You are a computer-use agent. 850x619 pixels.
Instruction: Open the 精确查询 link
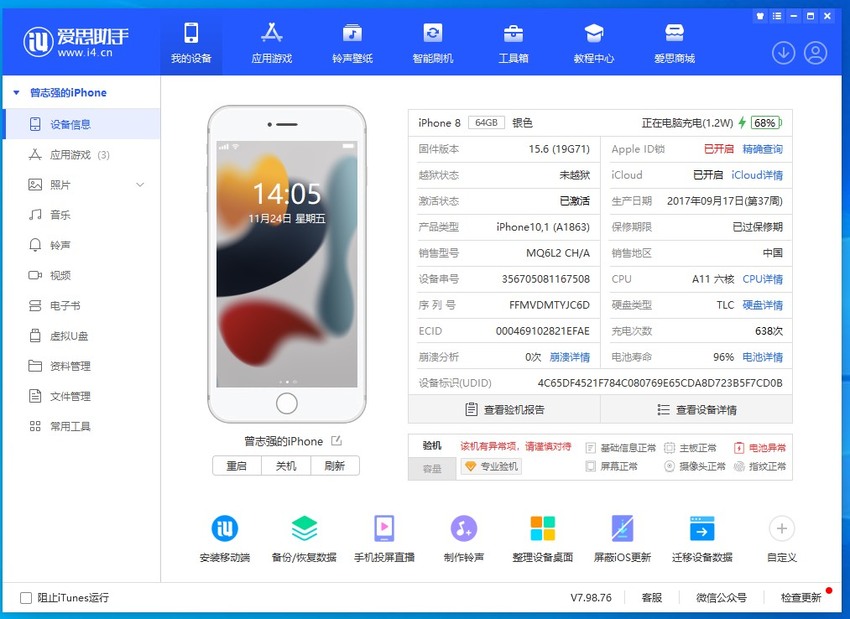tap(762, 149)
